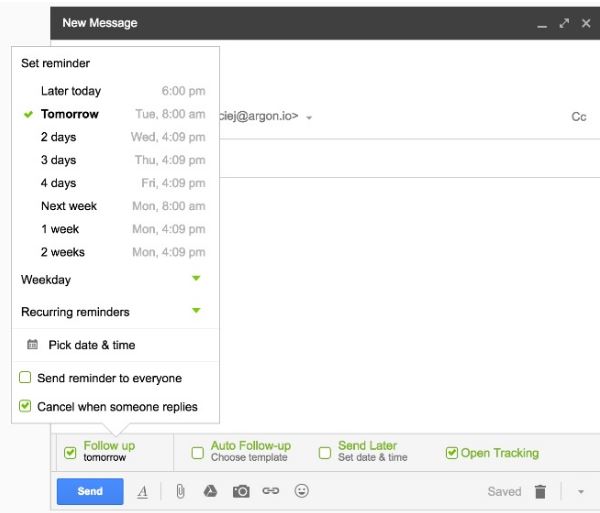Insert a link using the chain icon
Viewport: 600px width, 513px height.
pos(270,491)
